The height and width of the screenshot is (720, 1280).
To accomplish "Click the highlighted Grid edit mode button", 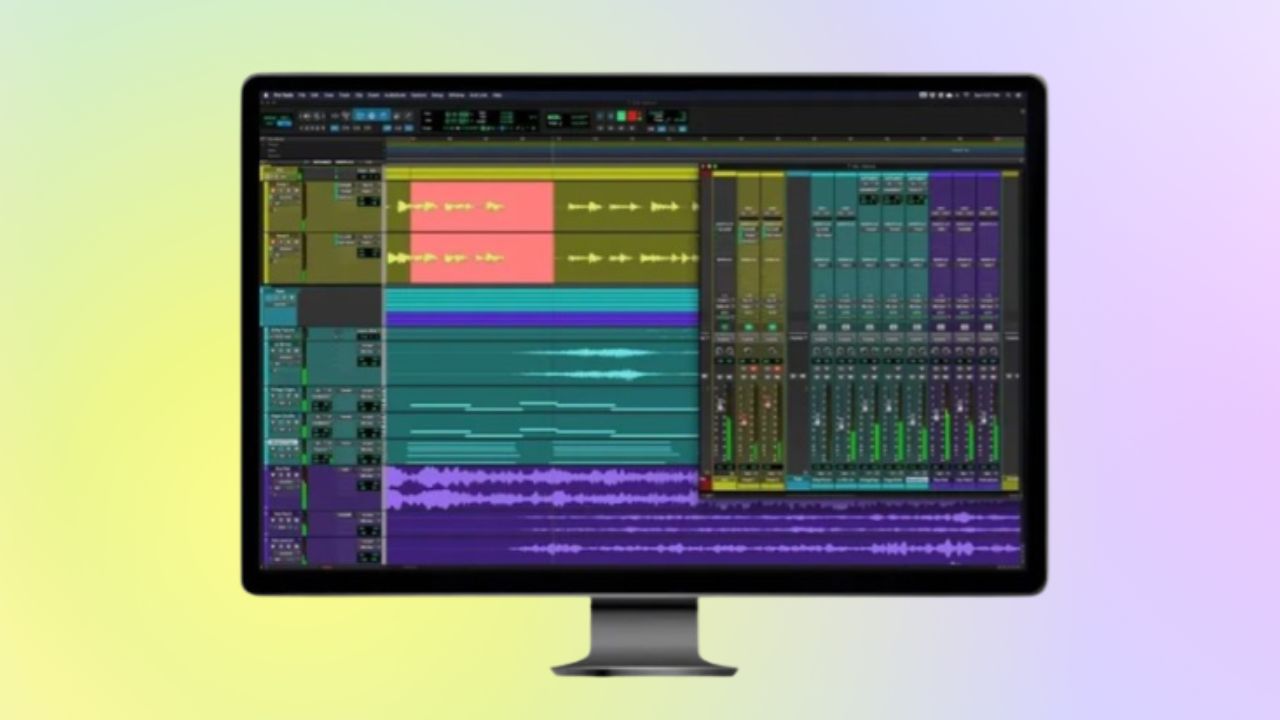I will (x=284, y=123).
